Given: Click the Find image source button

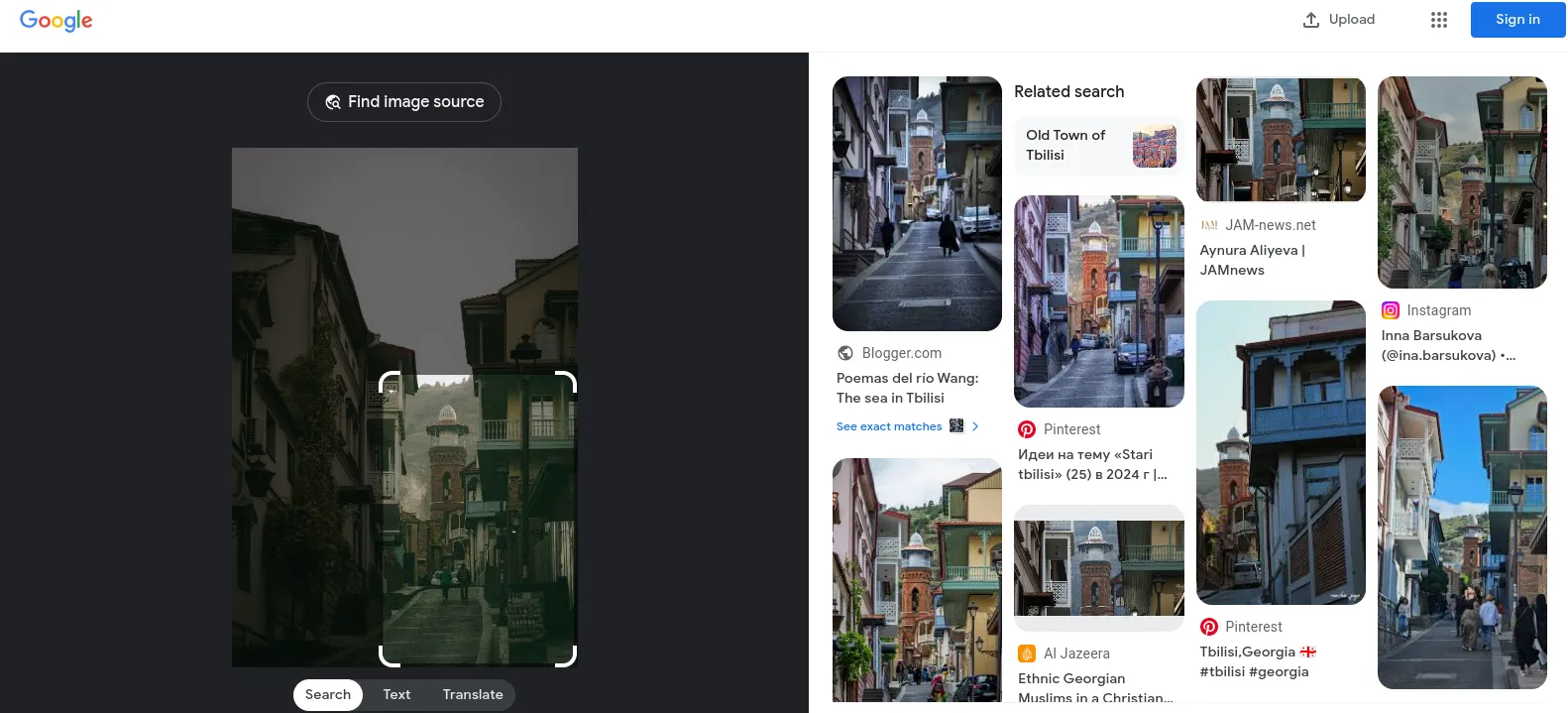Looking at the screenshot, I should (x=404, y=102).
